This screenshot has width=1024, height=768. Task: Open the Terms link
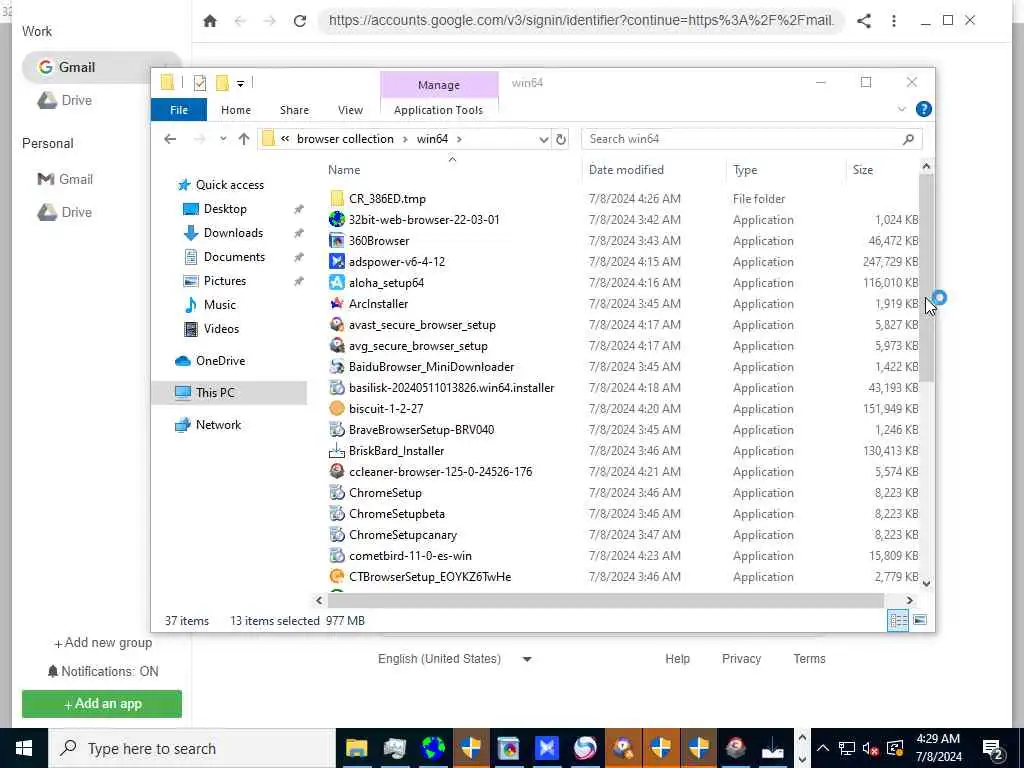pos(809,659)
